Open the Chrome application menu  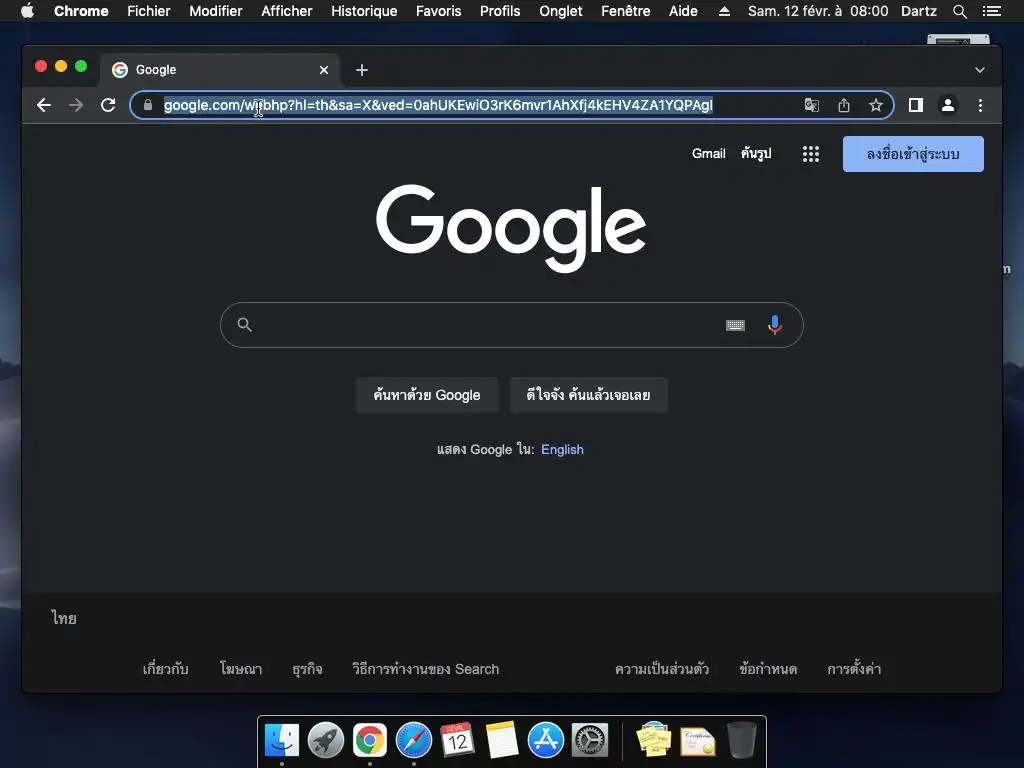(81, 11)
